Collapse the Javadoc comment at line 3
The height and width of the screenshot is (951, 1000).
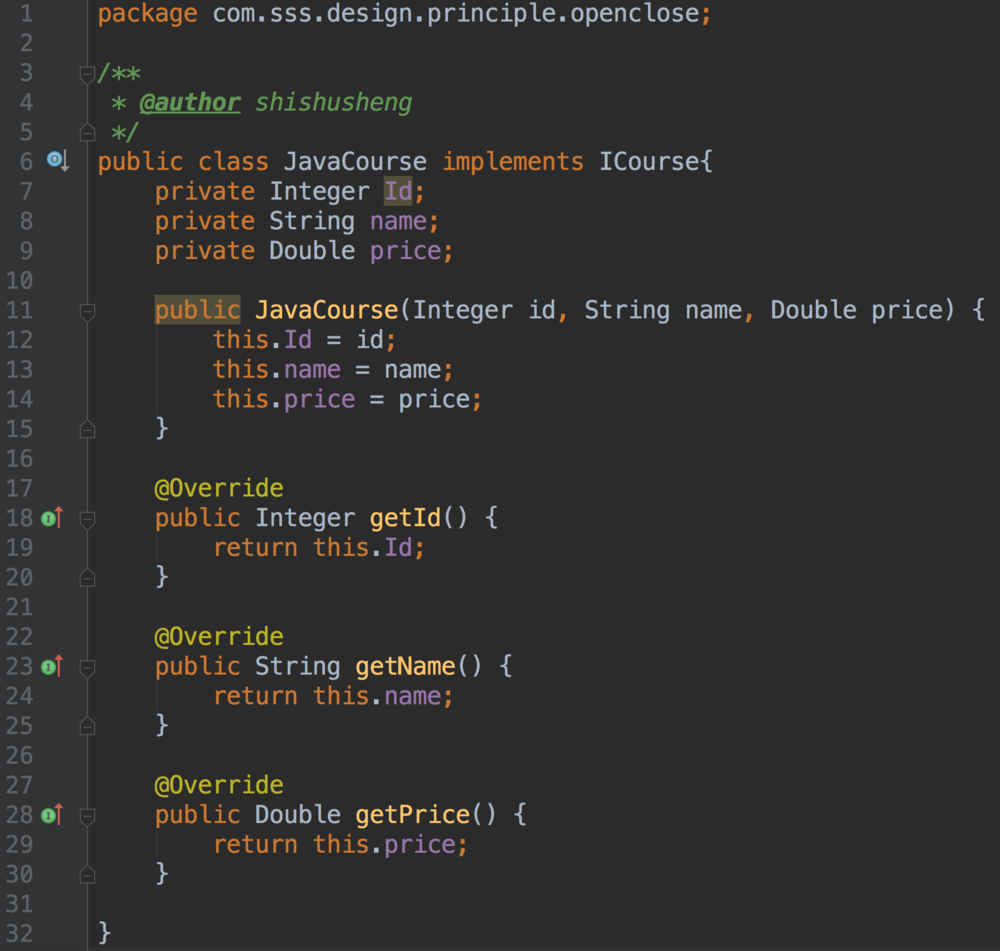point(87,75)
